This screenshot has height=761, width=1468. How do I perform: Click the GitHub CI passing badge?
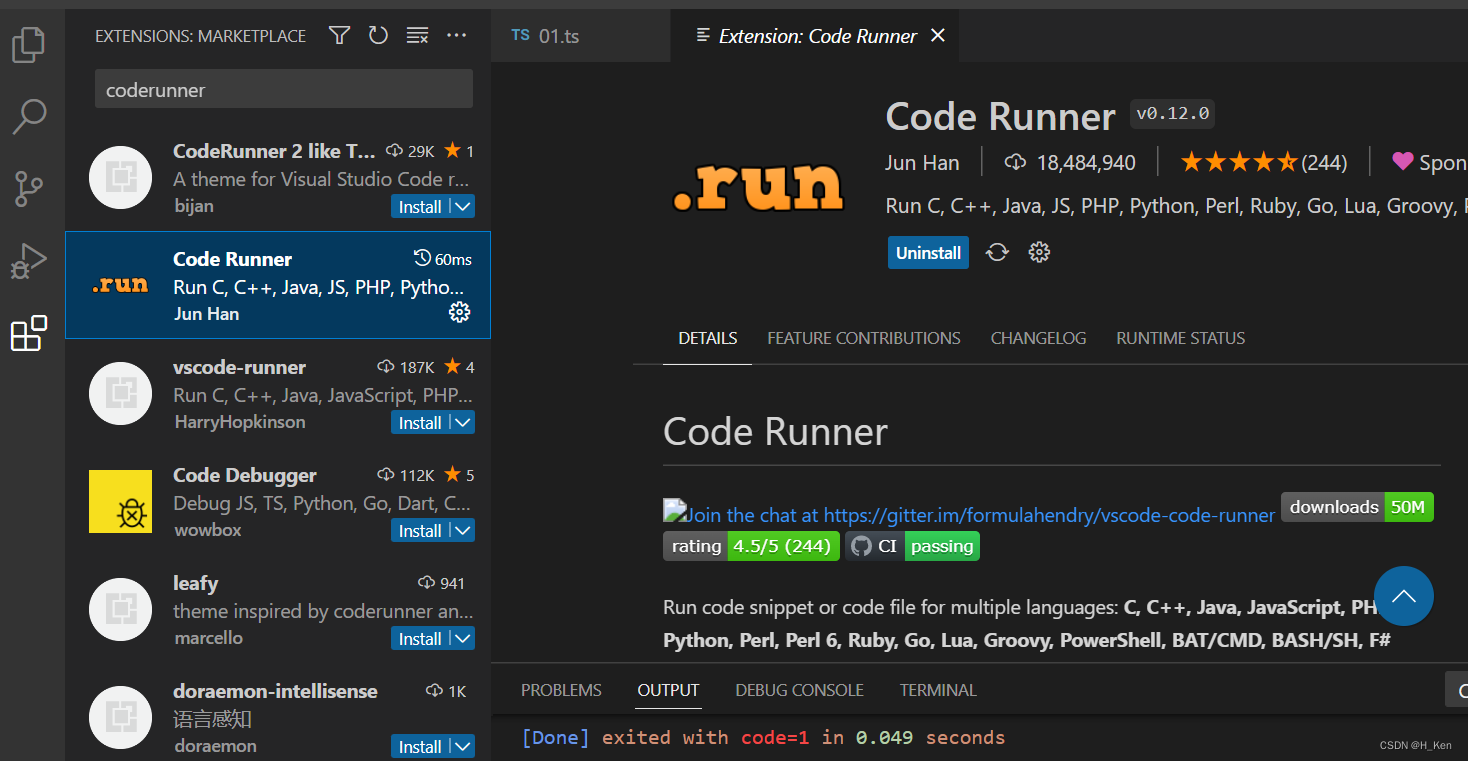(912, 546)
